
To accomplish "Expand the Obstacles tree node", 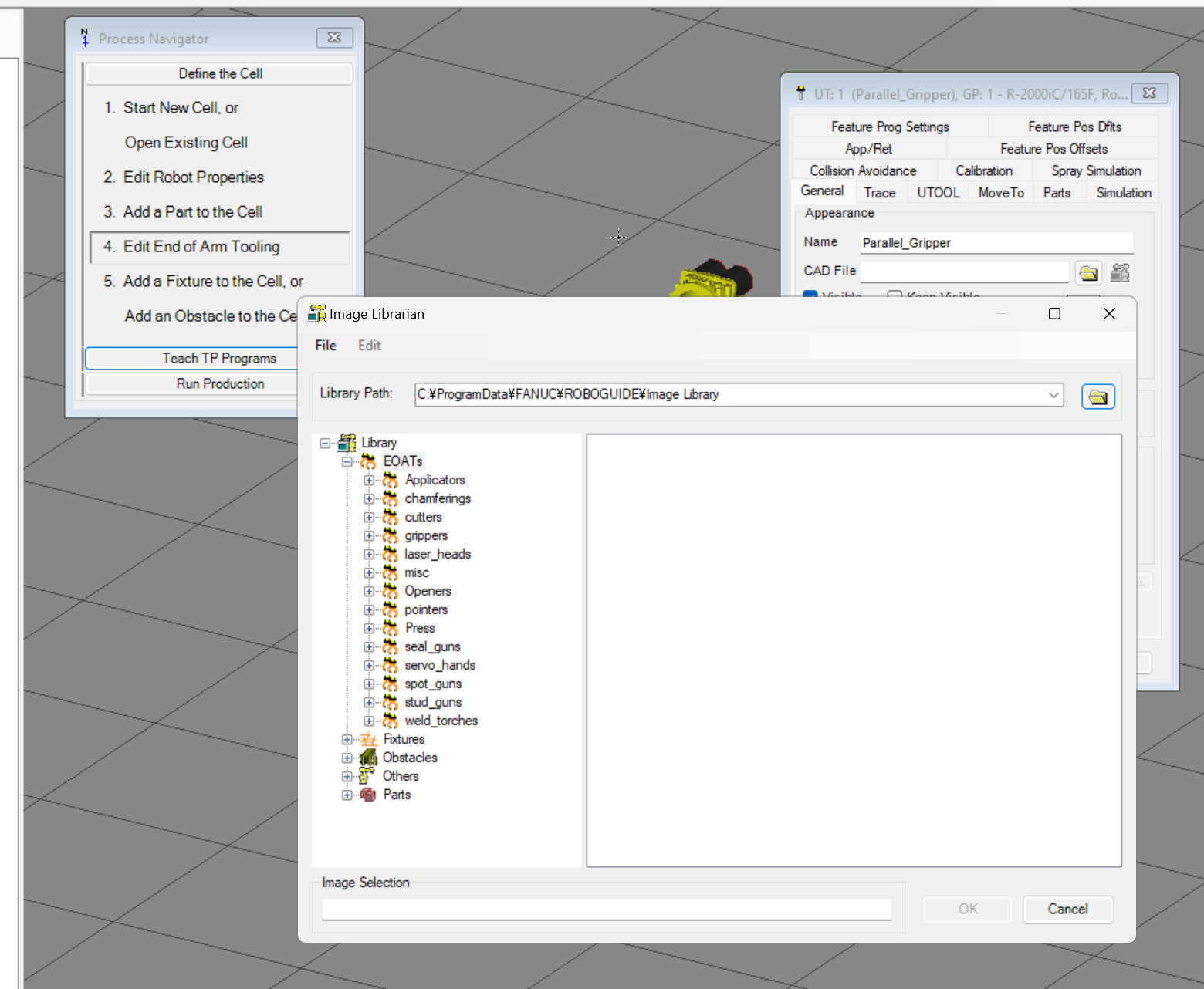I will [x=347, y=758].
